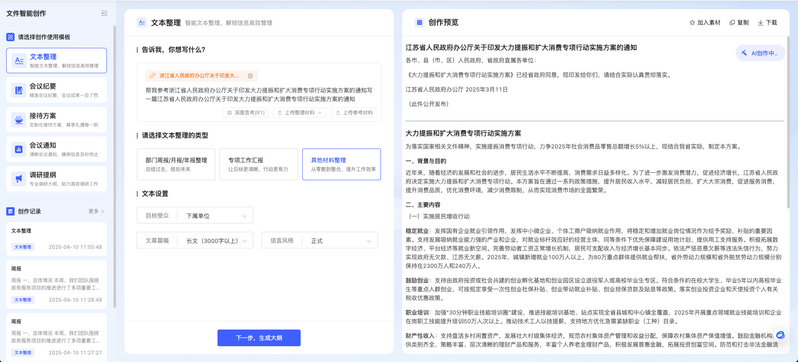798x362 pixels.
Task: Open the 文章篇幅 dropdown
Action: point(195,240)
